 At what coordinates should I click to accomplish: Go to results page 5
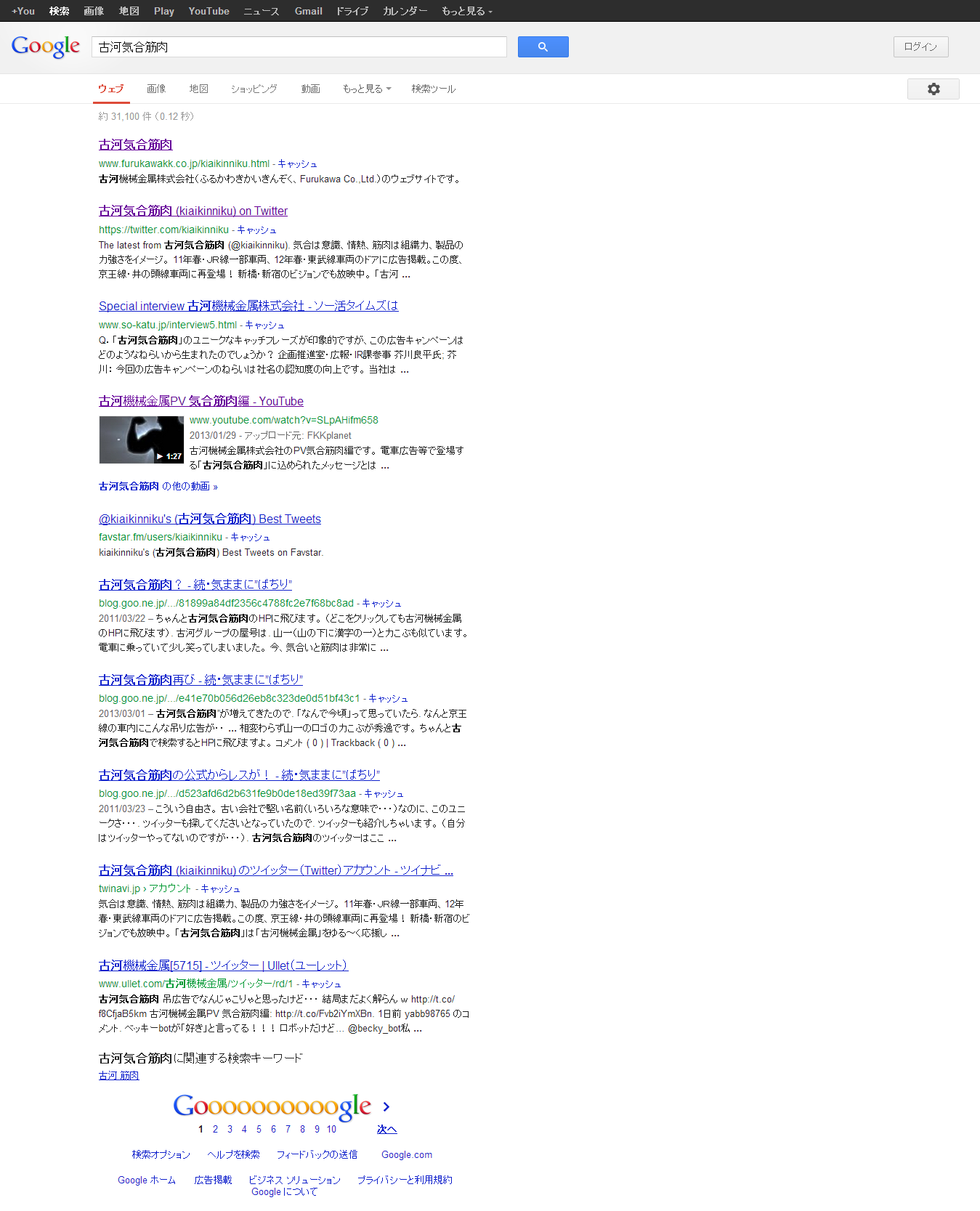click(x=259, y=1129)
